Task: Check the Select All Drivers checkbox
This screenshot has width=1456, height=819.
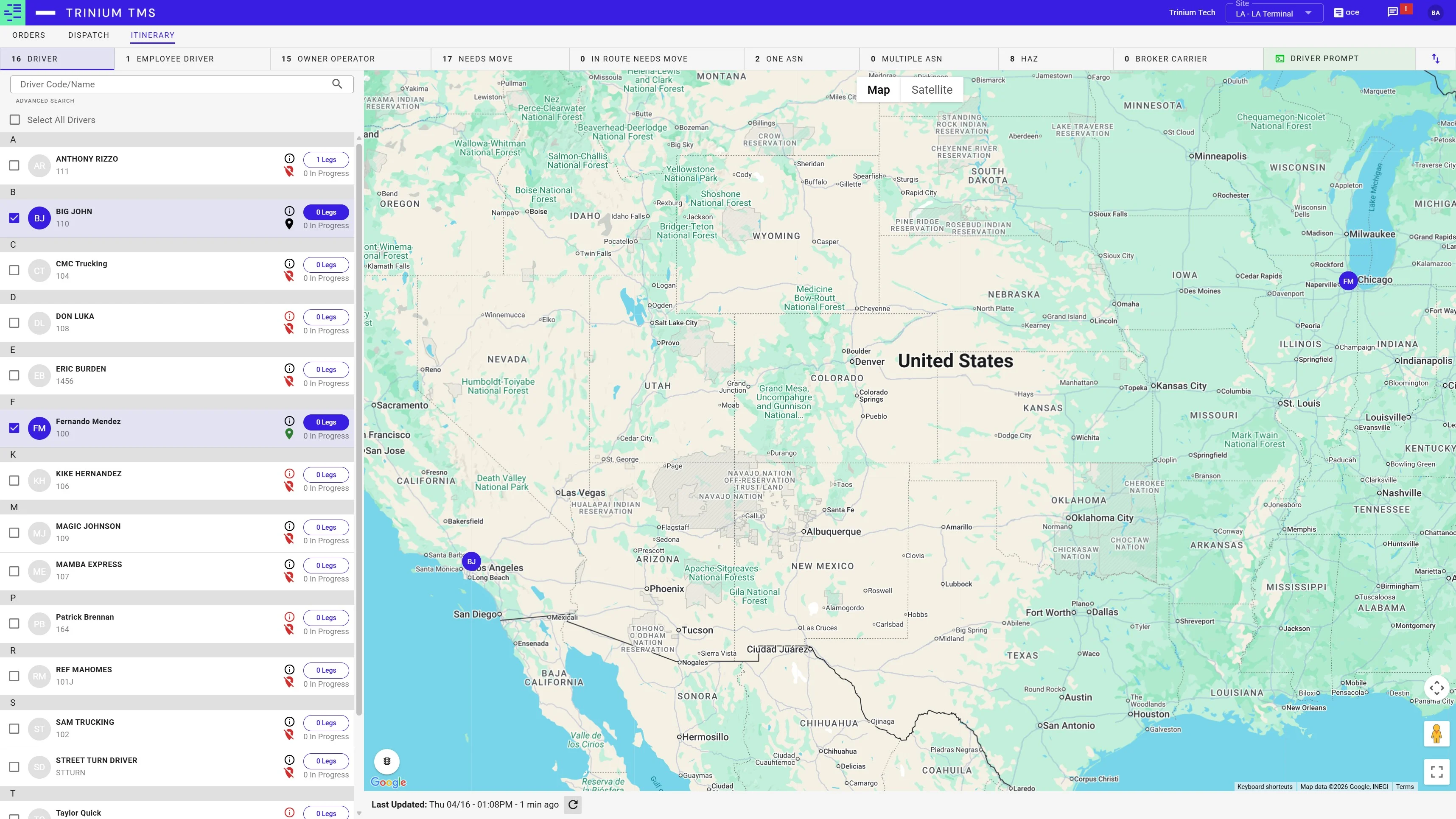Action: click(15, 120)
